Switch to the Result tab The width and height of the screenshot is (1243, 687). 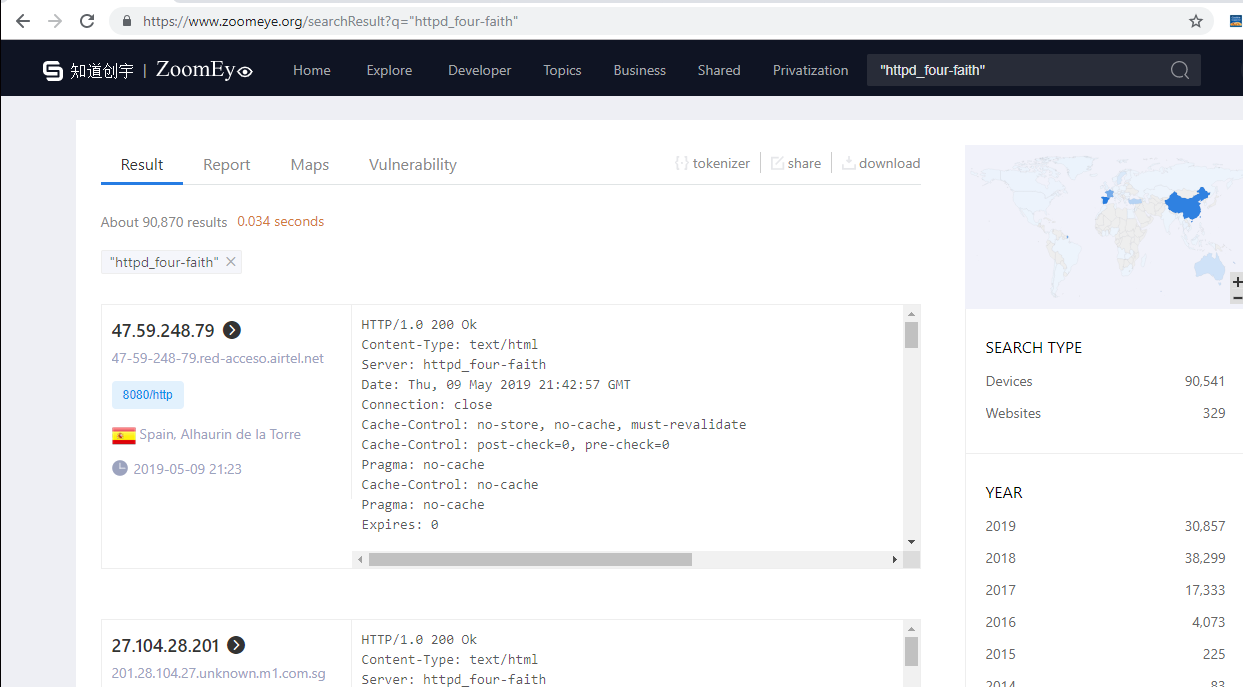pyautogui.click(x=142, y=165)
